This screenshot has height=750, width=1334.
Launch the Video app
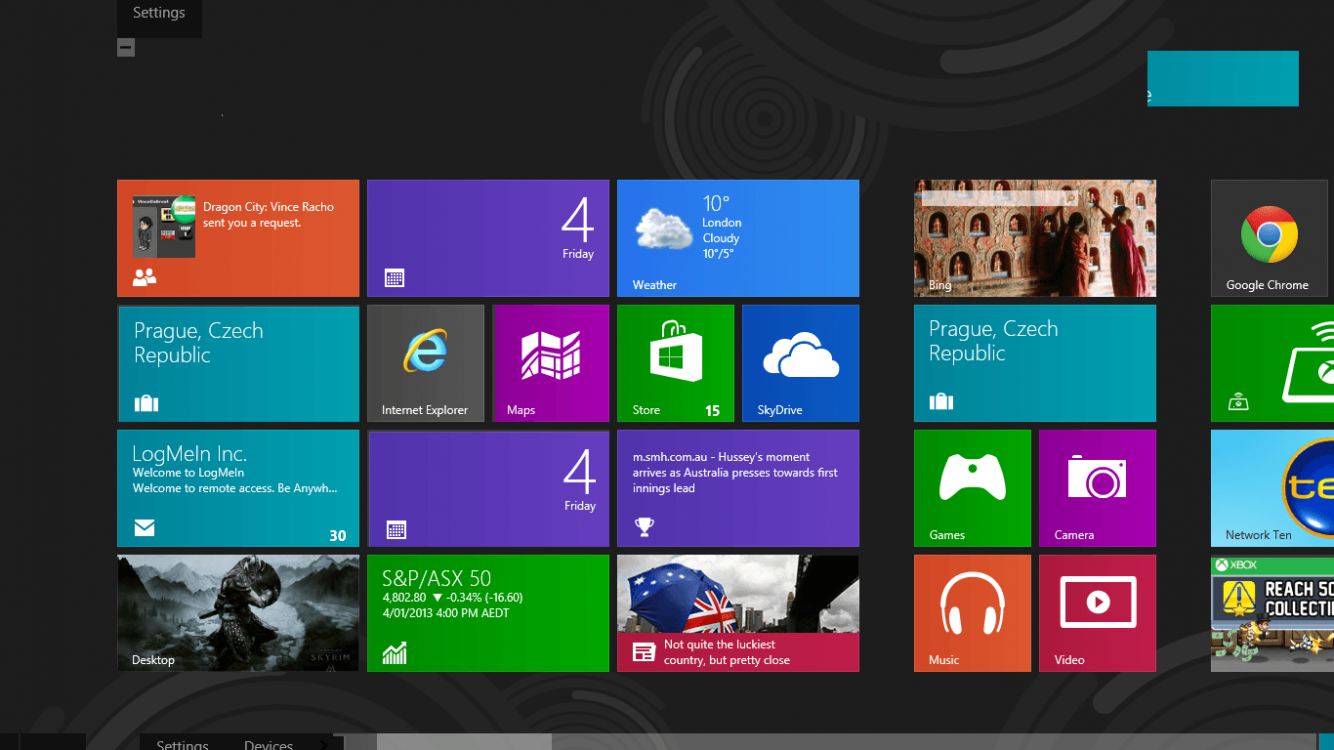pos(1097,612)
